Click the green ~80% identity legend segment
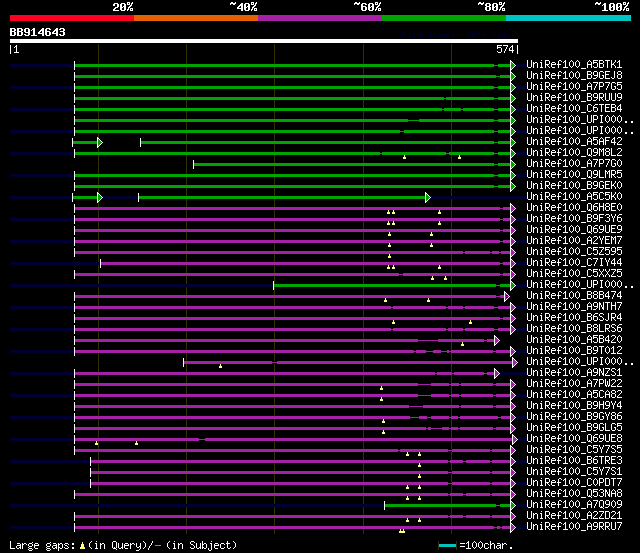The width and height of the screenshot is (640, 553). tap(444, 18)
